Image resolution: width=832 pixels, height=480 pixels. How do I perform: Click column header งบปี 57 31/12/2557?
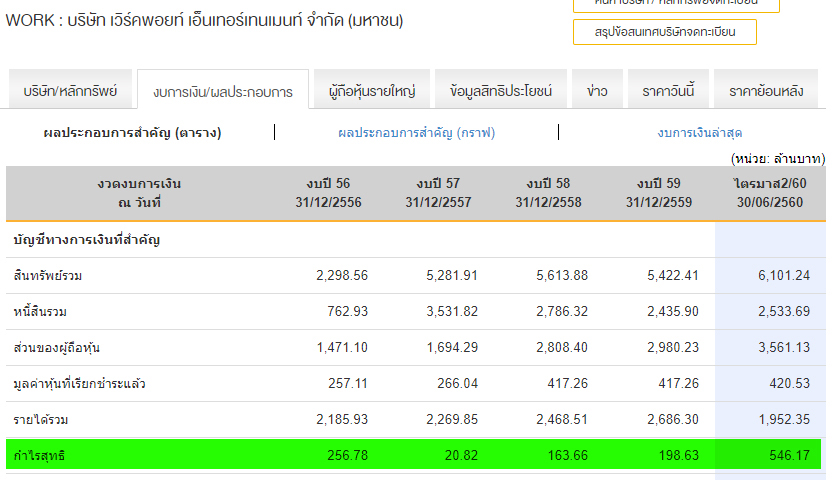click(438, 193)
